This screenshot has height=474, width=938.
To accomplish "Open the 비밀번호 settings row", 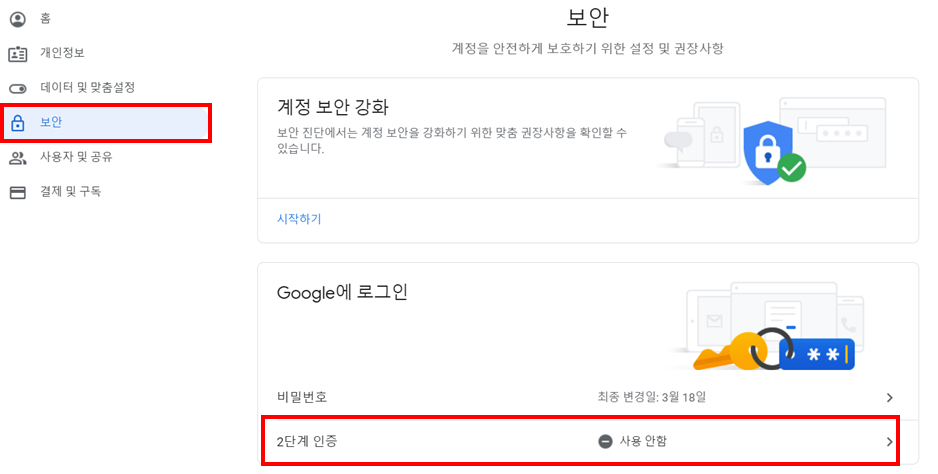I will point(302,397).
